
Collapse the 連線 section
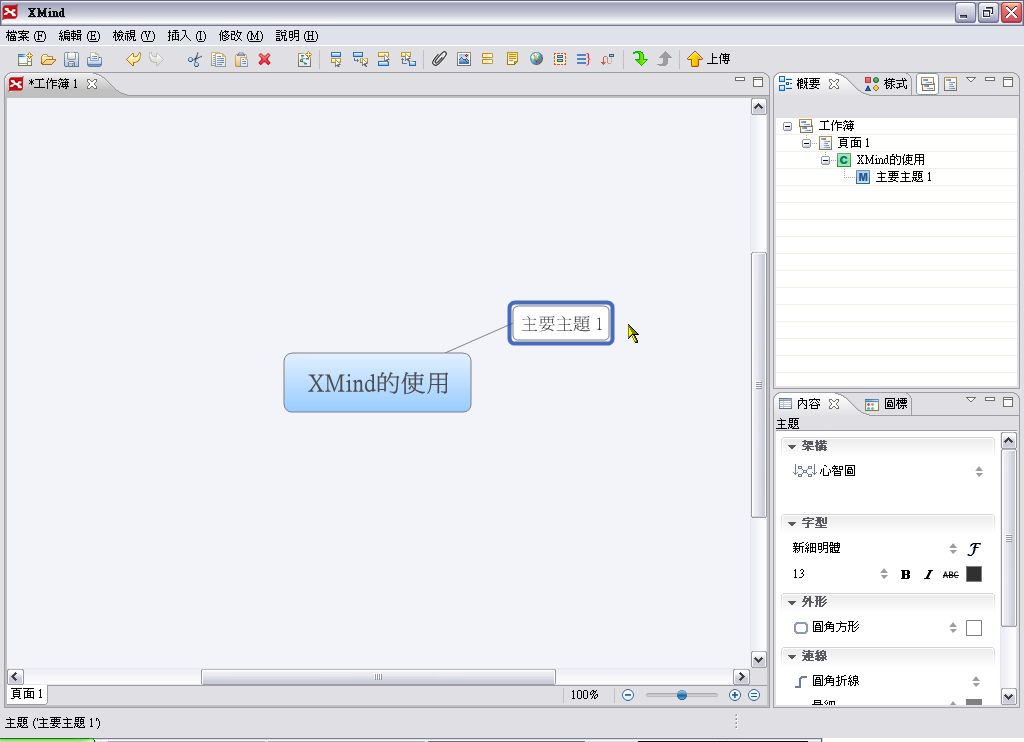click(x=792, y=656)
